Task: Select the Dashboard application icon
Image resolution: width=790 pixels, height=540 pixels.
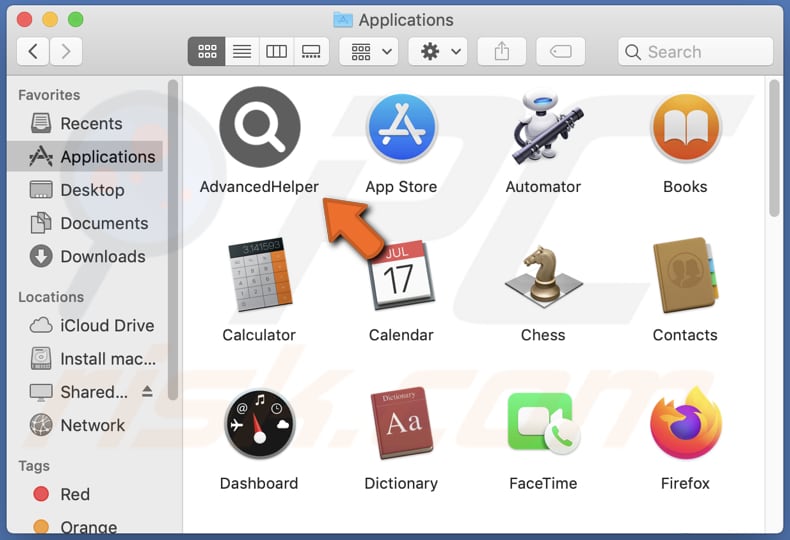Action: pos(259,424)
